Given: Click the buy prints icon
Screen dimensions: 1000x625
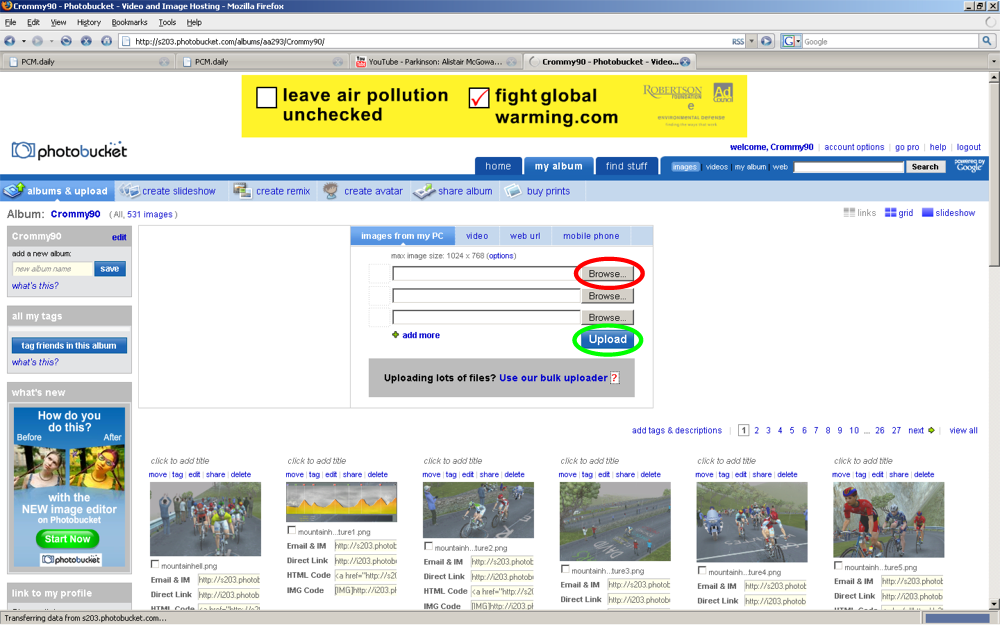Looking at the screenshot, I should (x=512, y=190).
